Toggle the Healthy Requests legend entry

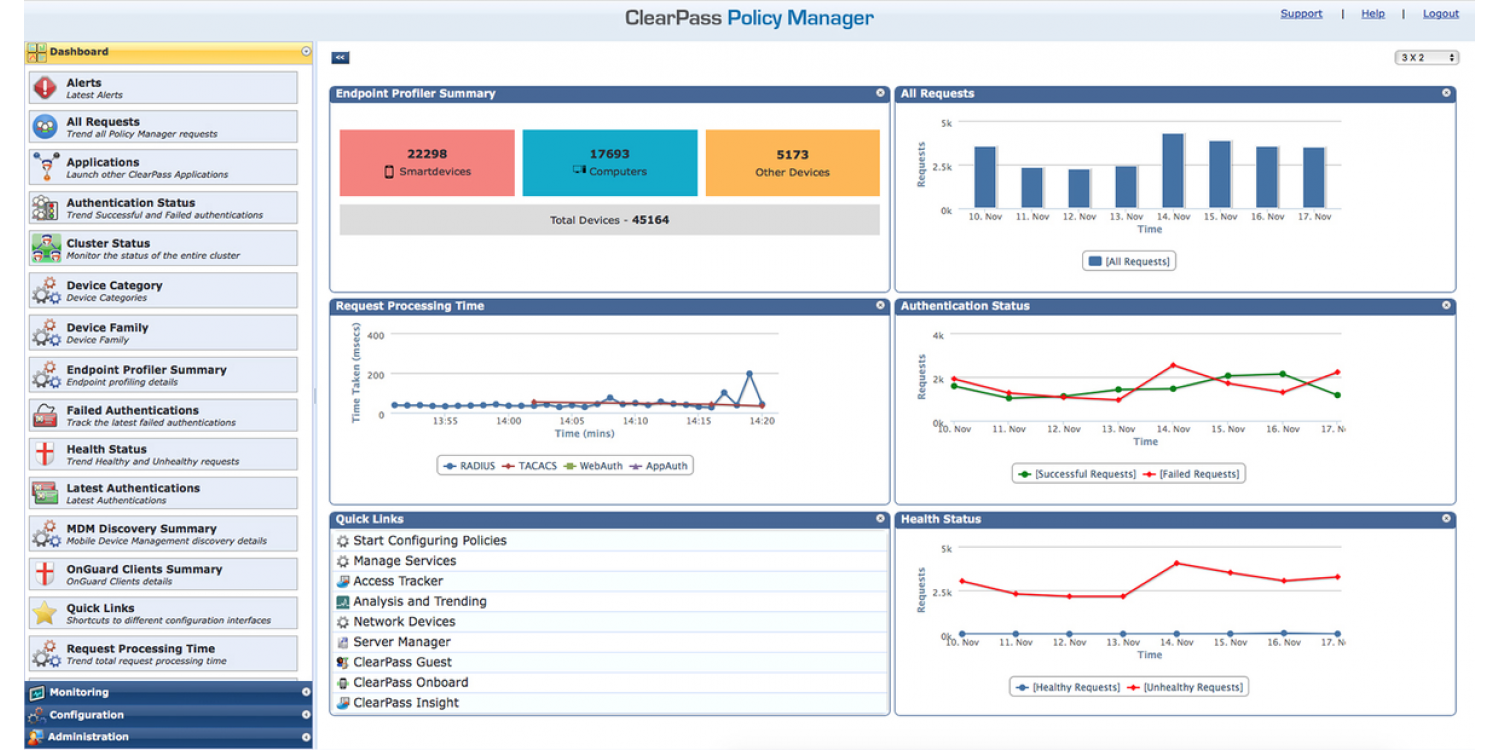(1066, 687)
